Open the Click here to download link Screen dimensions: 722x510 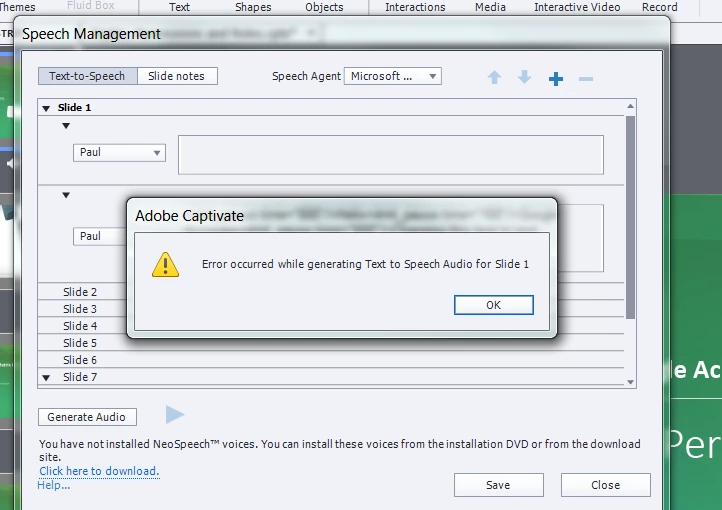(x=99, y=471)
